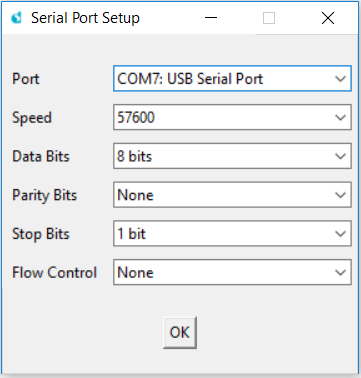Confirm settings with the OK button
The image size is (361, 378).
point(180,332)
